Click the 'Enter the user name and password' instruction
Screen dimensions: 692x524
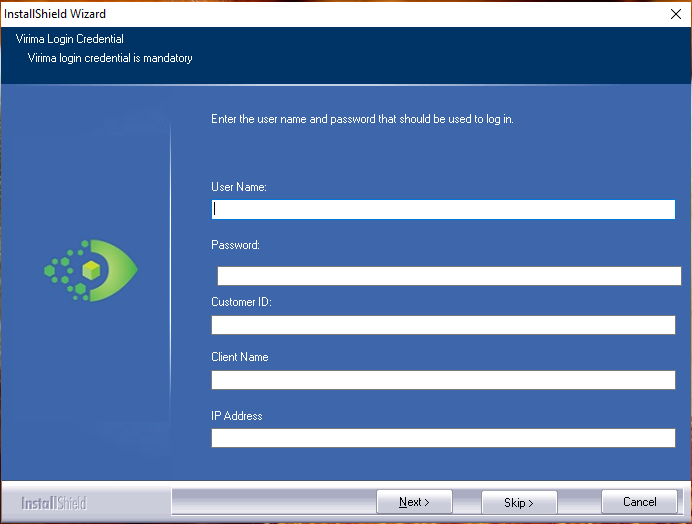click(362, 119)
